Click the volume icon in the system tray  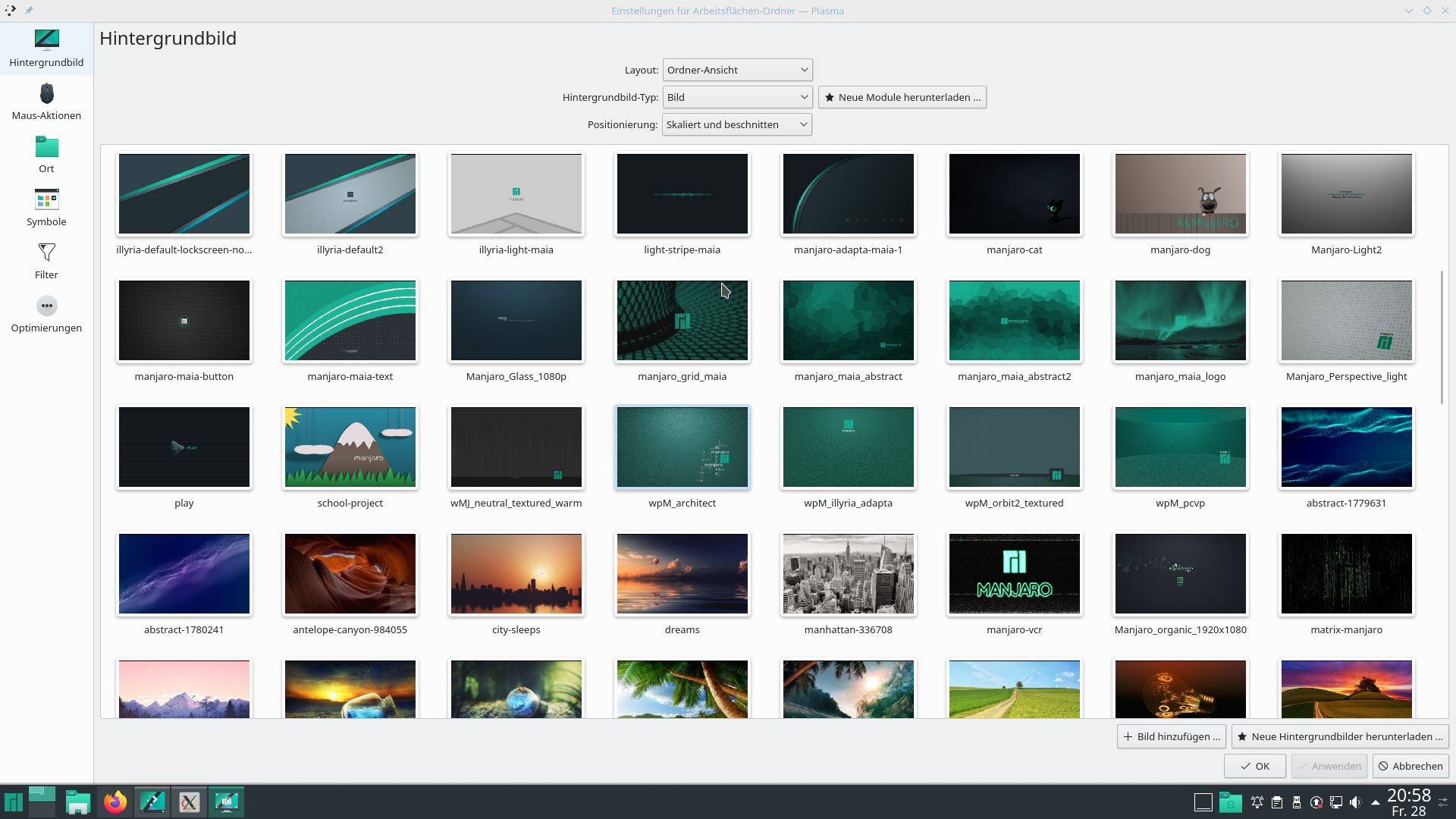click(x=1355, y=802)
